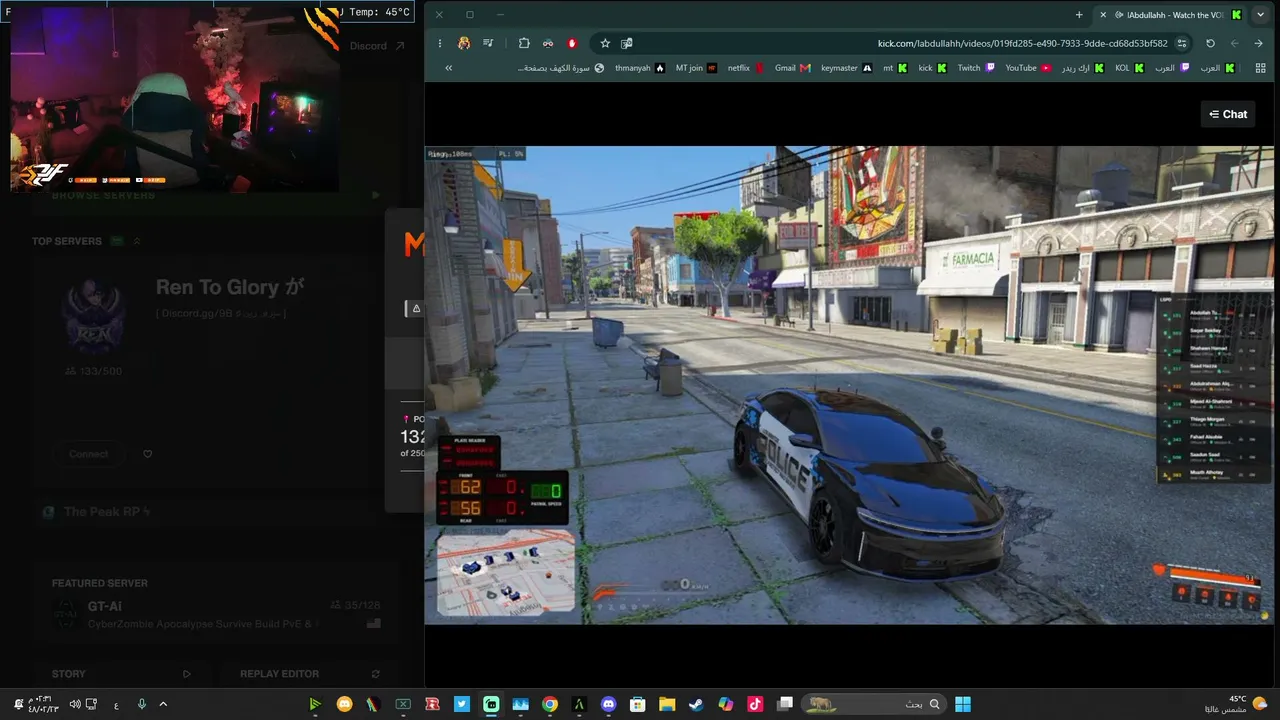Show hidden system tray icons
Screen dimensions: 1280x720
tap(163, 704)
